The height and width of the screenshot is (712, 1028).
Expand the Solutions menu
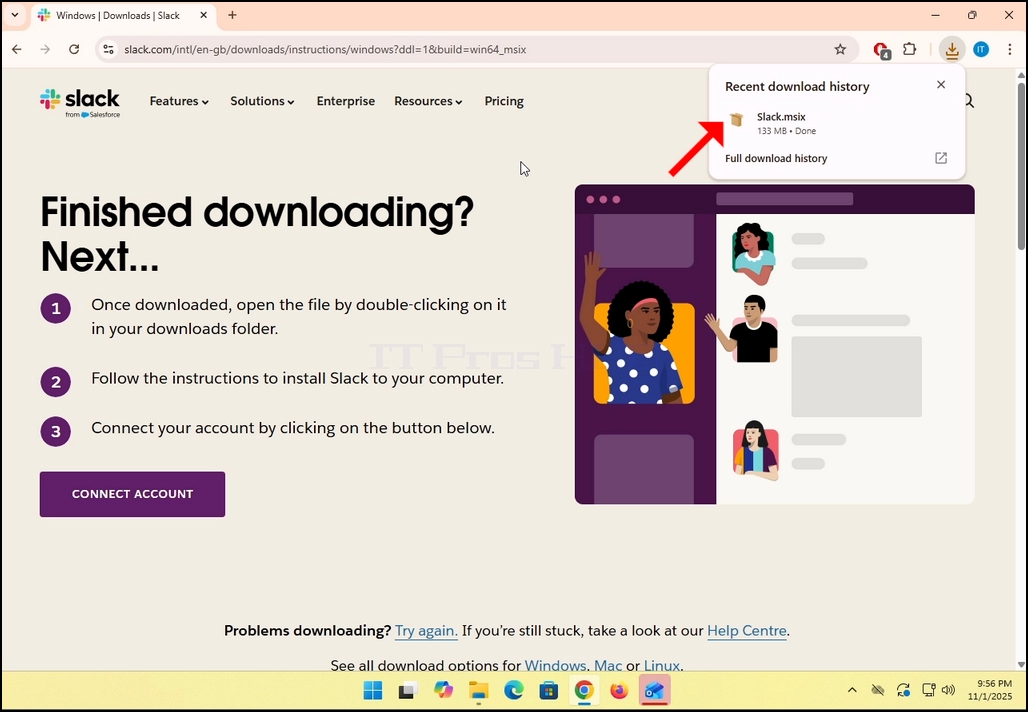[x=262, y=101]
